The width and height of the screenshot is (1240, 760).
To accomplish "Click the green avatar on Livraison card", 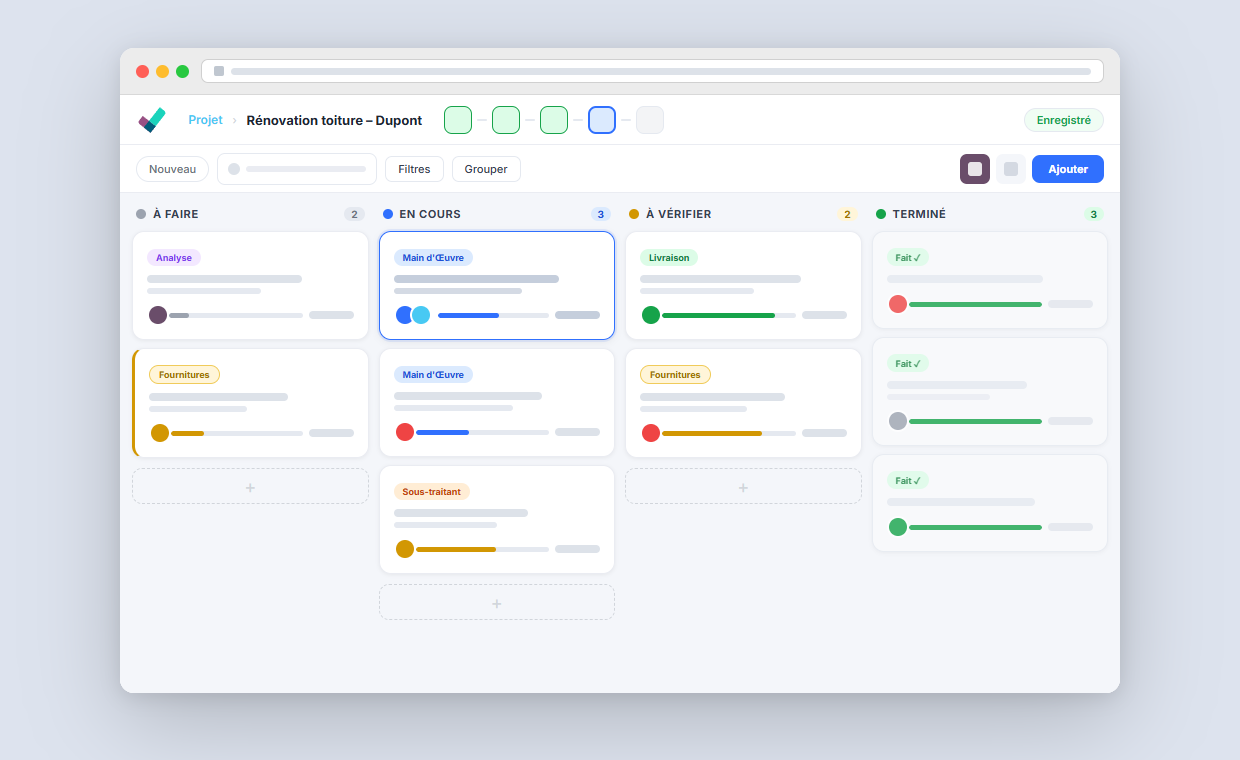I will (x=651, y=315).
